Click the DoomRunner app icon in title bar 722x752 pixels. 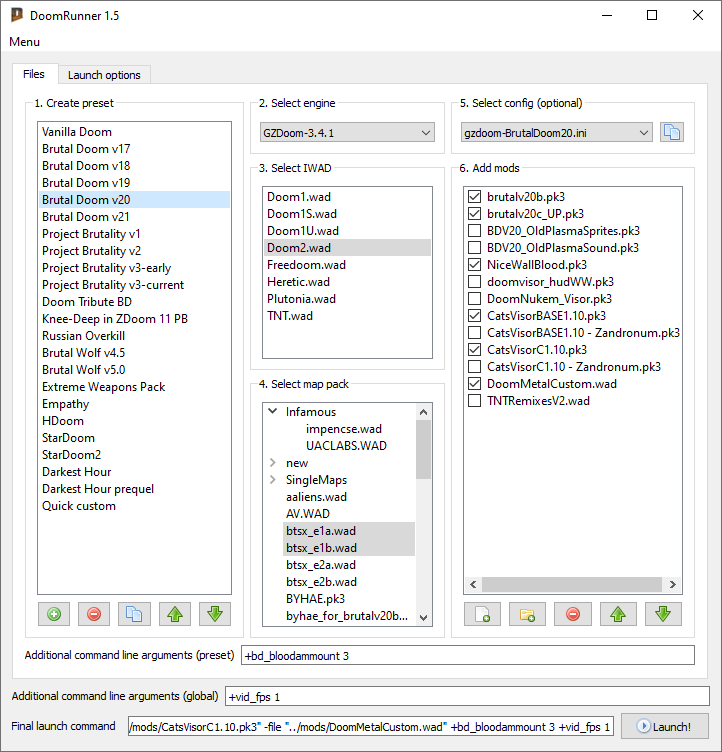pyautogui.click(x=17, y=15)
